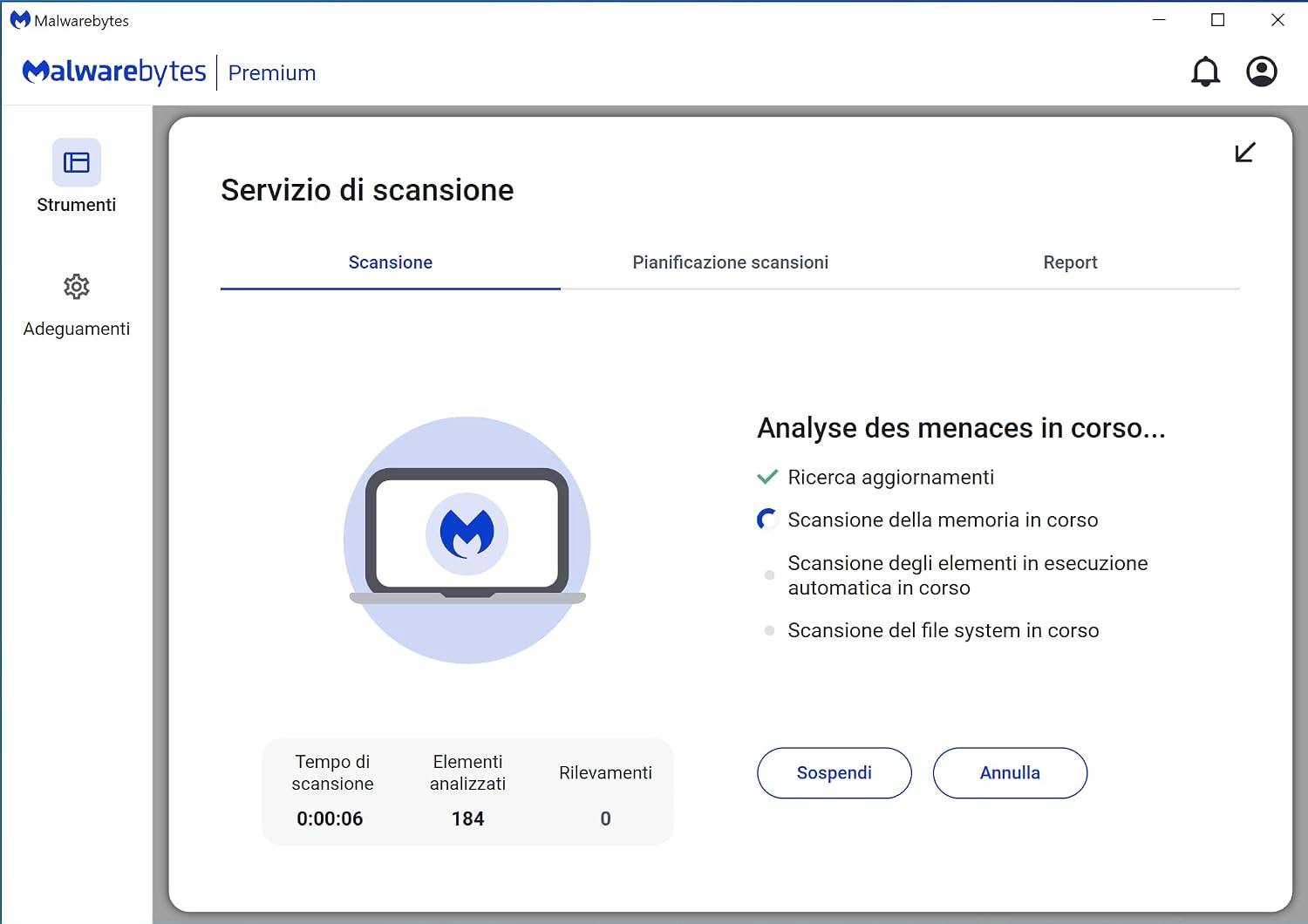
Task: Click the Scansione degli elementi in esecuzione automatica step
Action: point(968,575)
